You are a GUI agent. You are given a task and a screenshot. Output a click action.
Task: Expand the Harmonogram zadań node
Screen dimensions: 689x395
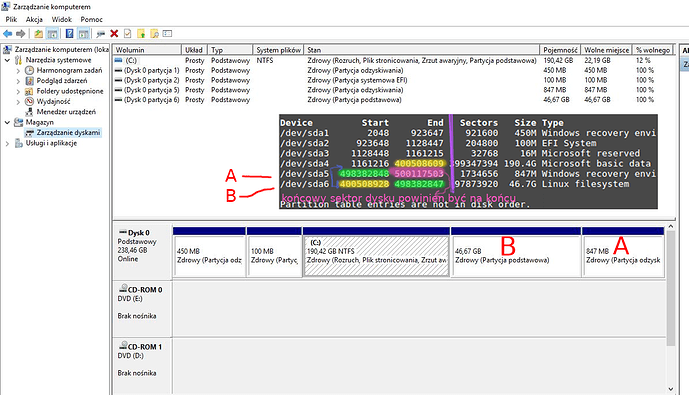click(18, 70)
